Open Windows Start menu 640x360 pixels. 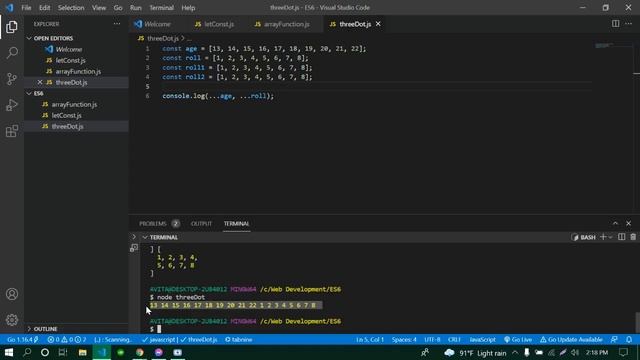click(x=9, y=352)
